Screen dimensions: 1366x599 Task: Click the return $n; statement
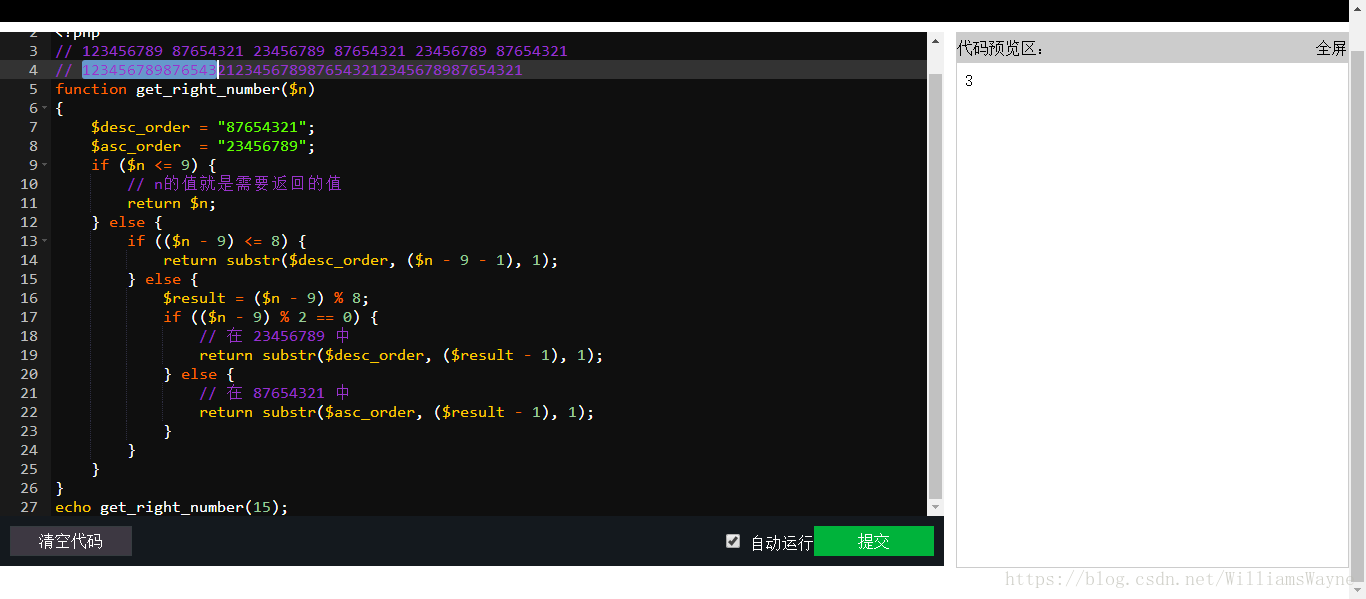click(171, 203)
